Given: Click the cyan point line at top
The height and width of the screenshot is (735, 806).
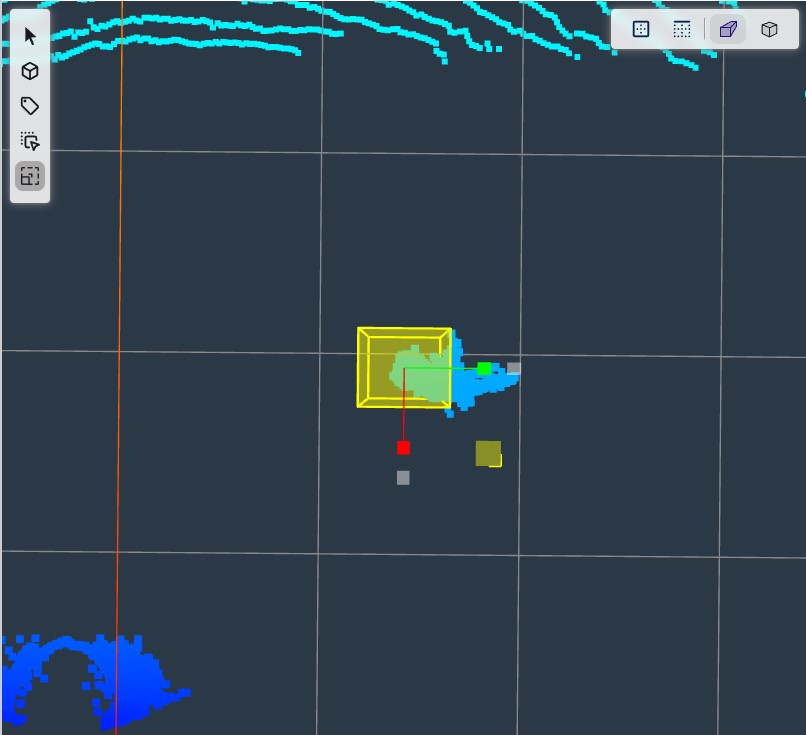Looking at the screenshot, I should (200, 30).
